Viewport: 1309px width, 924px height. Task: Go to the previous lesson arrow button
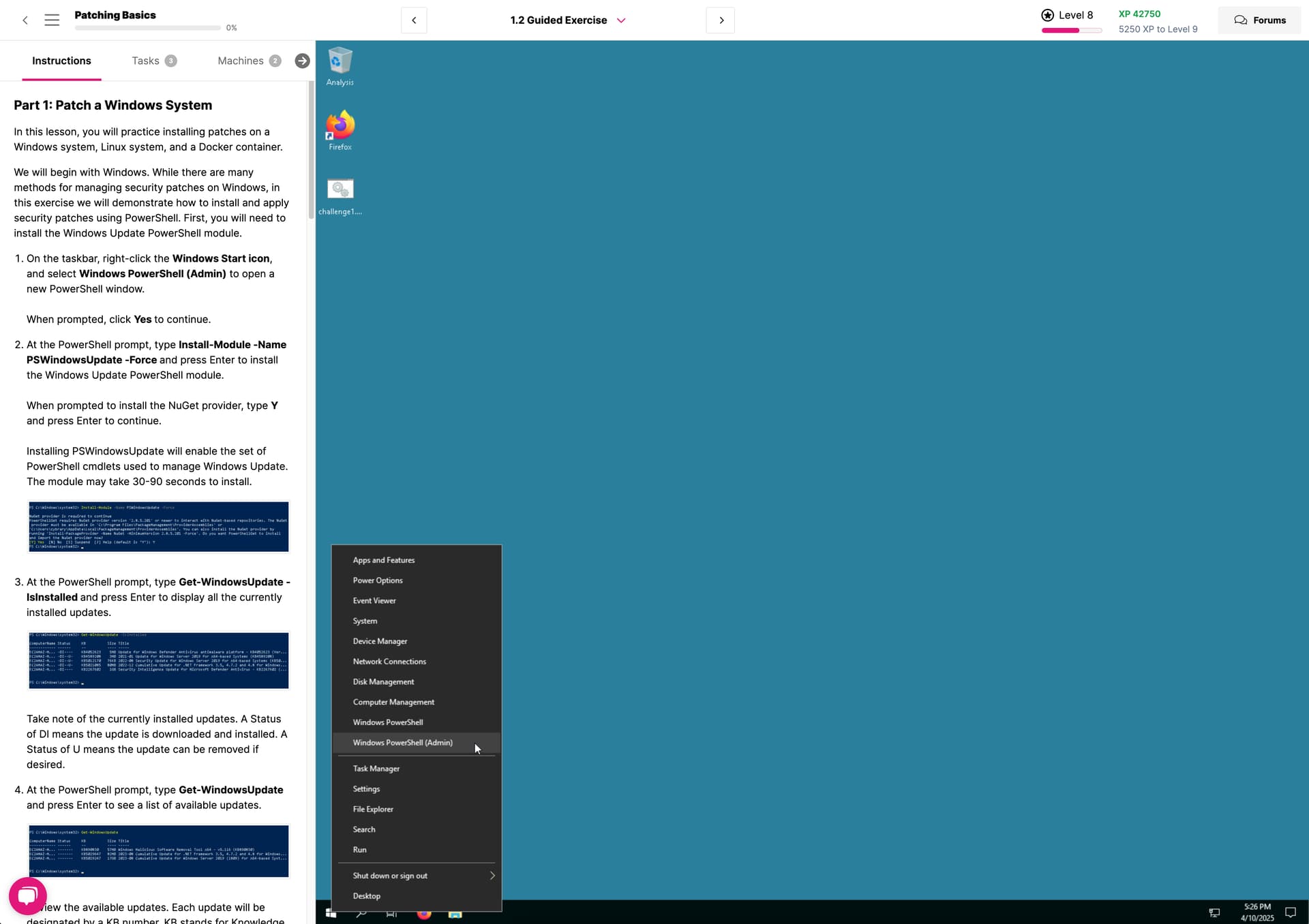tap(414, 20)
